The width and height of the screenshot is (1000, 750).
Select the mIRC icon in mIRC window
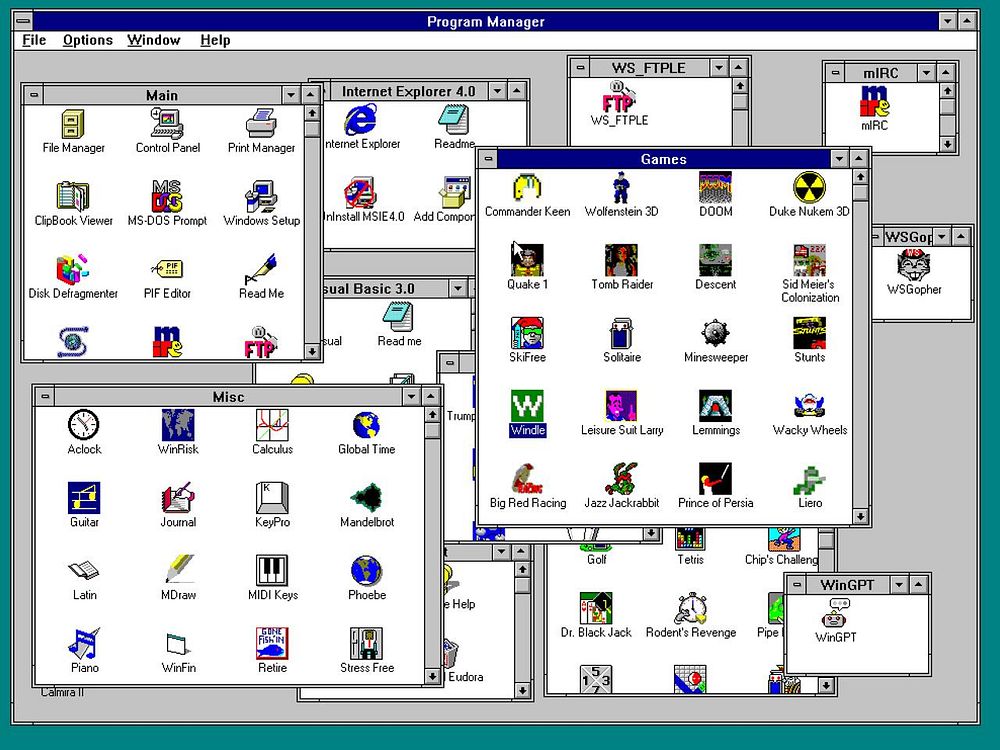874,101
